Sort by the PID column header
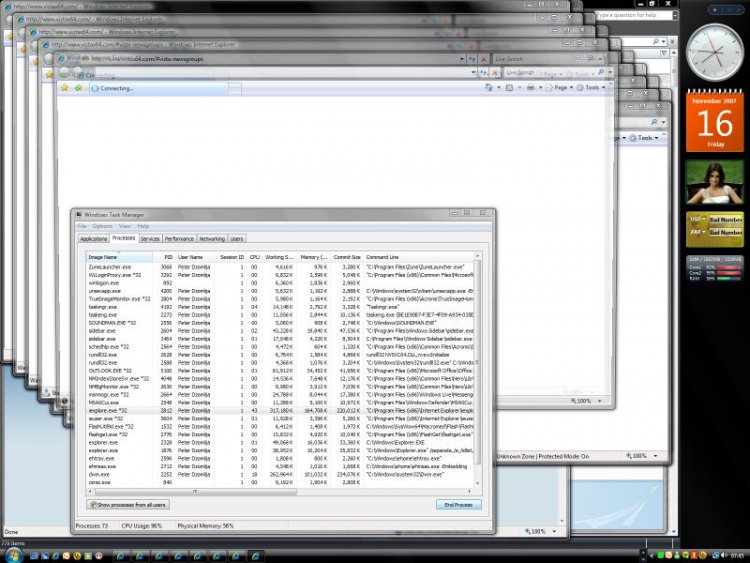The height and width of the screenshot is (563, 750). [x=164, y=257]
